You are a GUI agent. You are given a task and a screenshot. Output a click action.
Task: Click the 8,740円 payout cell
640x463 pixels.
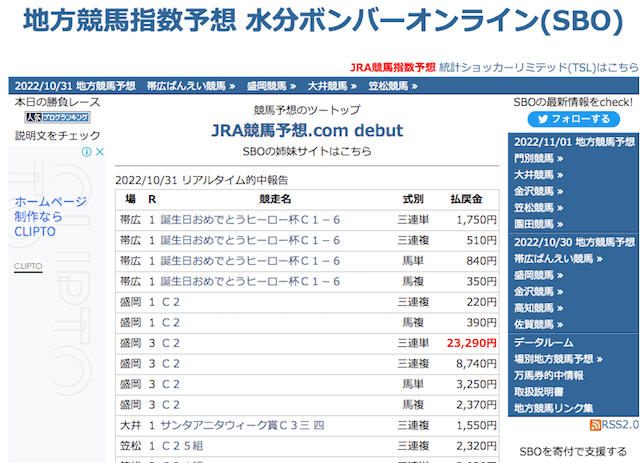point(476,364)
